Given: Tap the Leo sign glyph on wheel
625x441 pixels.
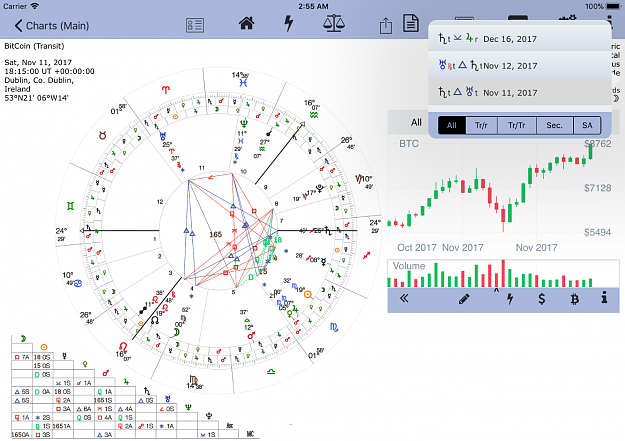Looking at the screenshot, I should [x=124, y=347].
